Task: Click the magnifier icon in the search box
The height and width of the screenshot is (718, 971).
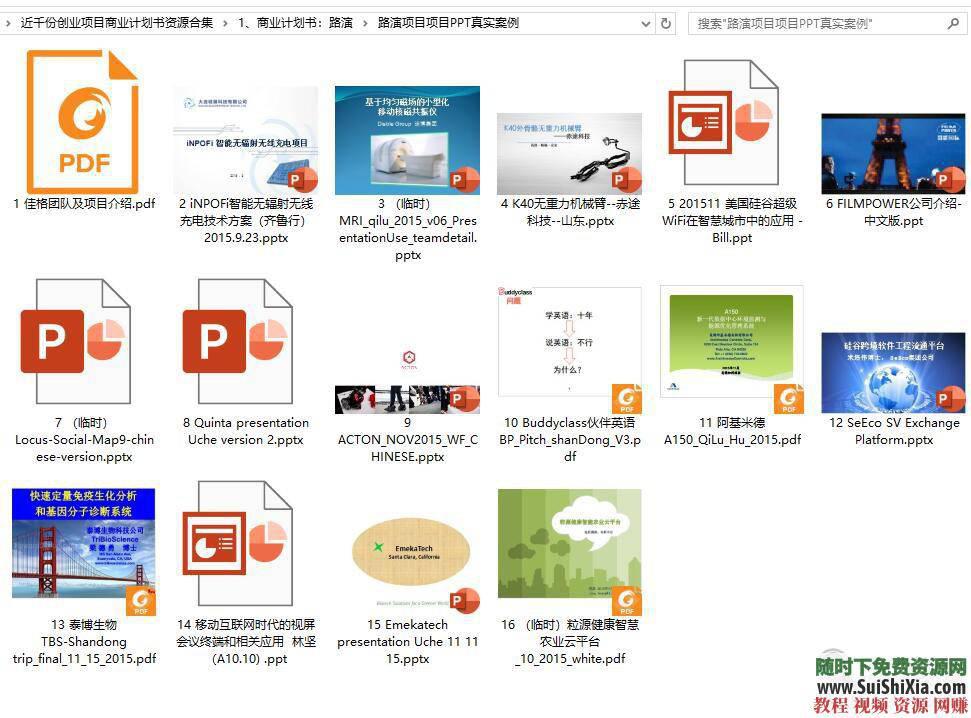Action: point(950,21)
